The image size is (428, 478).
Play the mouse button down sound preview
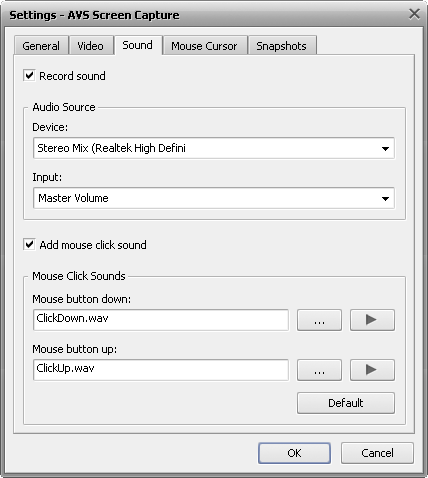372,320
